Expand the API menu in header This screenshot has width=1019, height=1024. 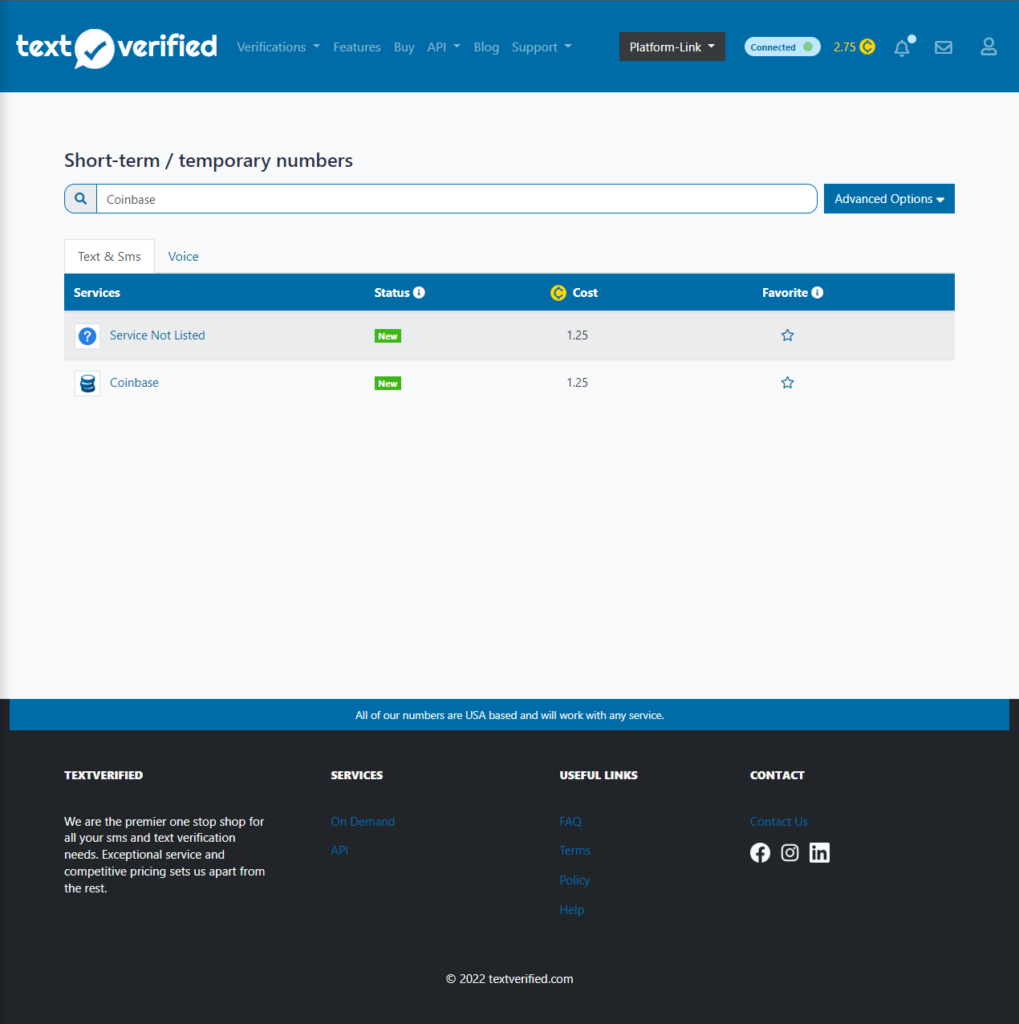pyautogui.click(x=444, y=47)
